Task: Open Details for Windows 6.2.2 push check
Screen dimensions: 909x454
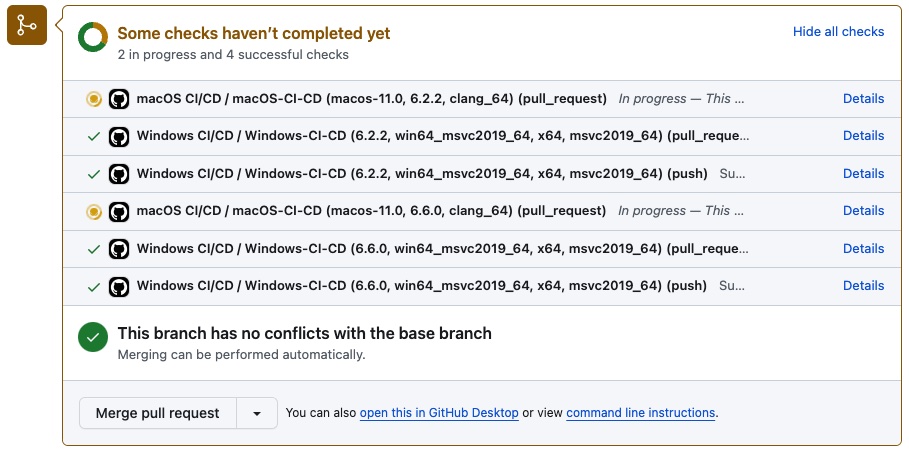Action: pyautogui.click(x=863, y=173)
